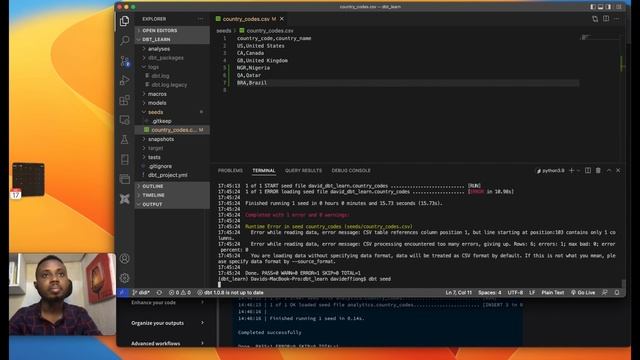Collapse the Output section
Image resolution: width=640 pixels, height=360 pixels.
(172, 204)
